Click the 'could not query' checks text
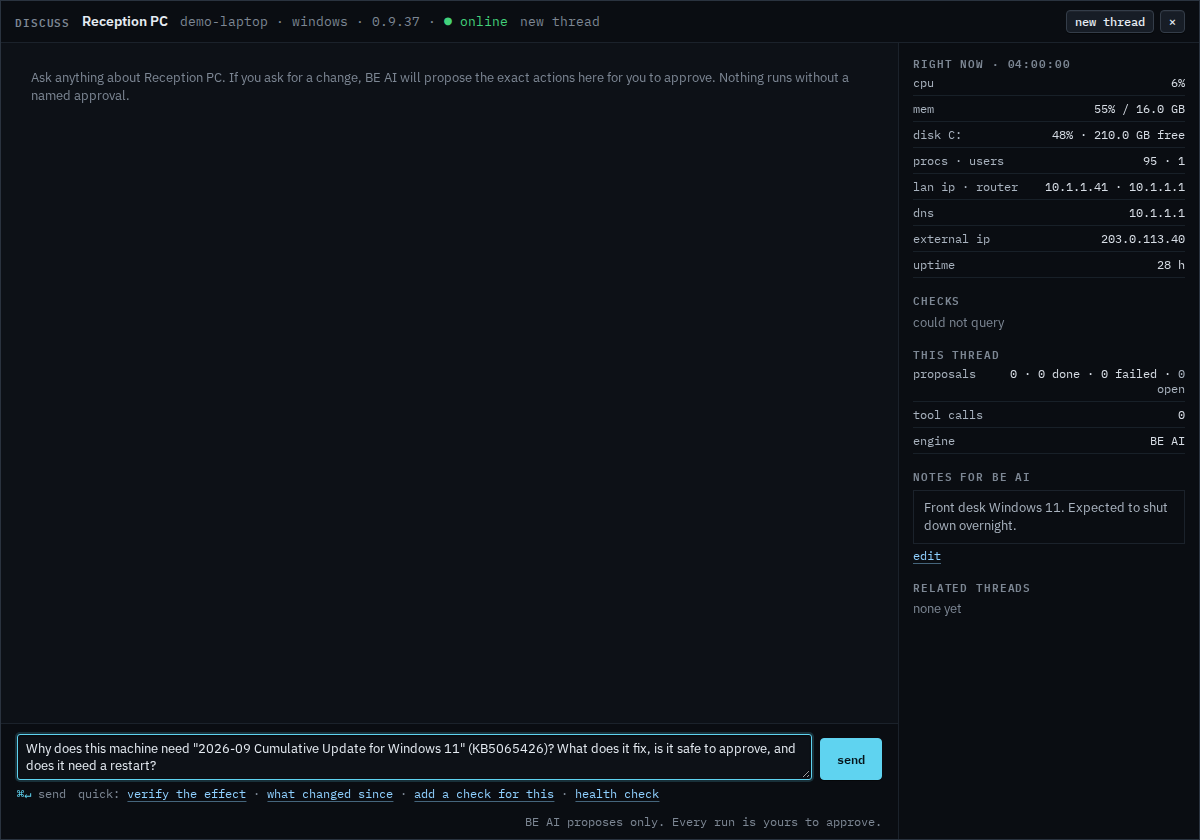The width and height of the screenshot is (1200, 840). coord(959,323)
